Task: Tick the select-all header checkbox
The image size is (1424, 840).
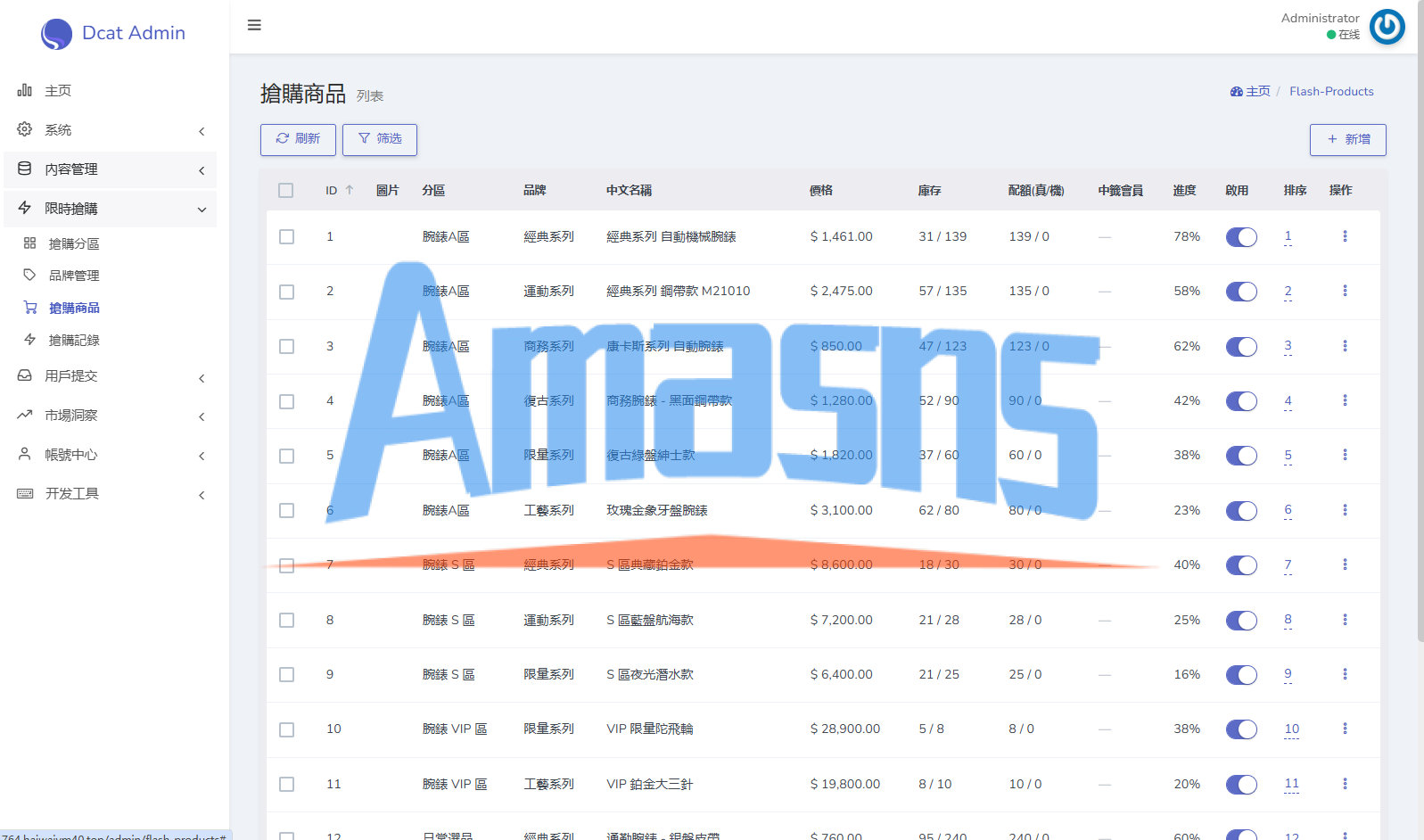Action: pos(285,190)
